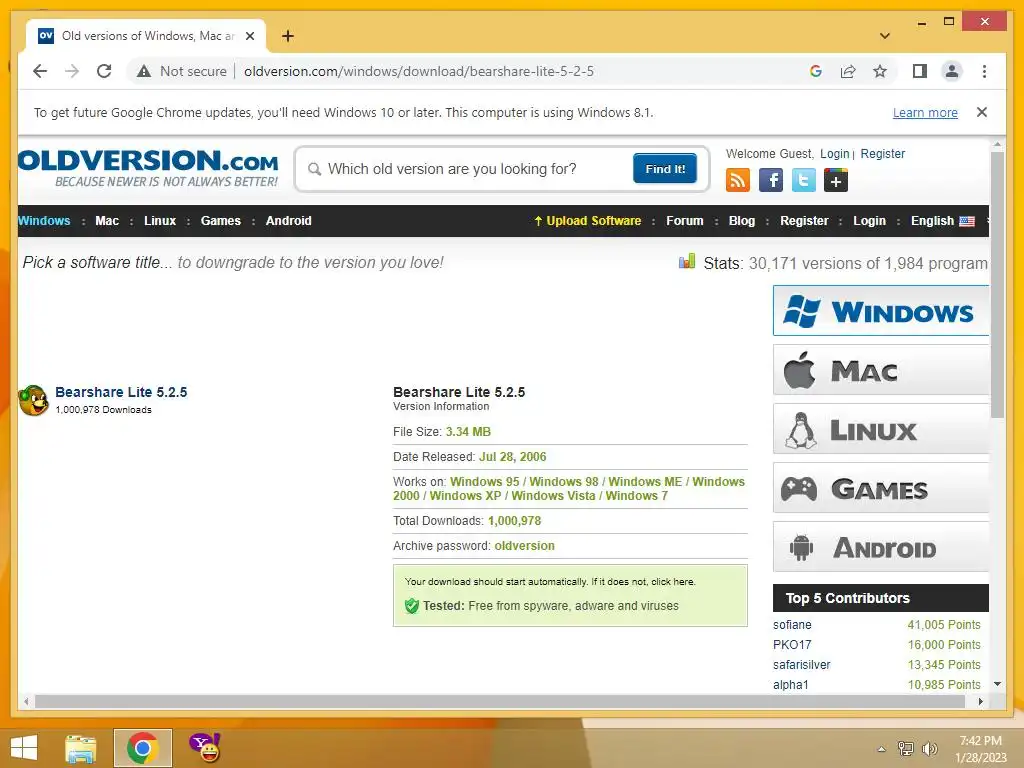The width and height of the screenshot is (1024, 768).
Task: Click the large Android sidebar button
Action: (x=881, y=547)
